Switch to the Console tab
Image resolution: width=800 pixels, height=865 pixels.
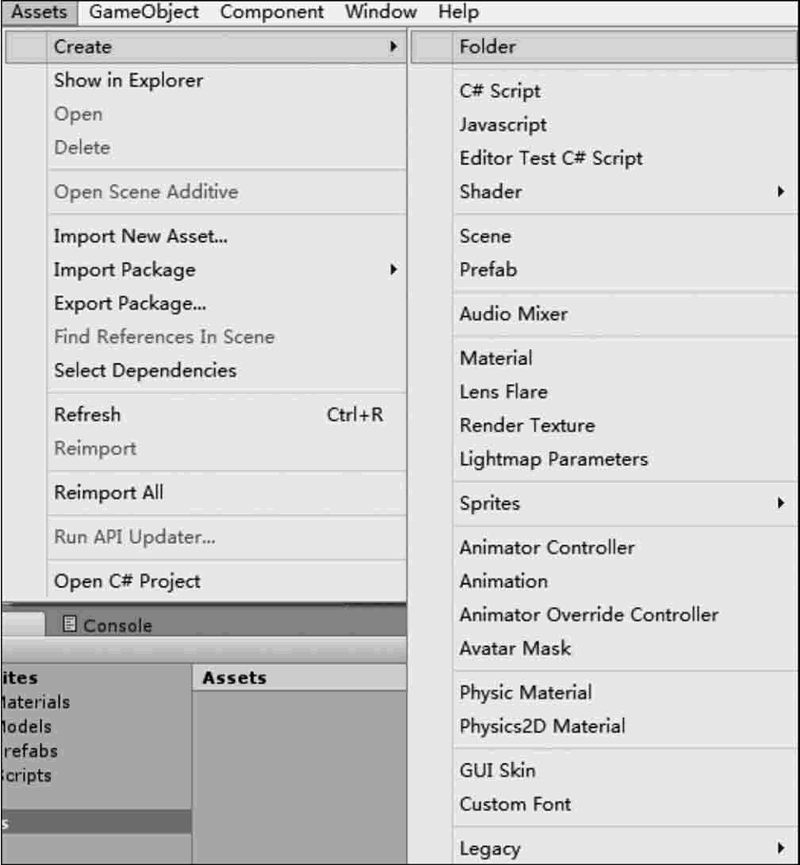pos(117,626)
